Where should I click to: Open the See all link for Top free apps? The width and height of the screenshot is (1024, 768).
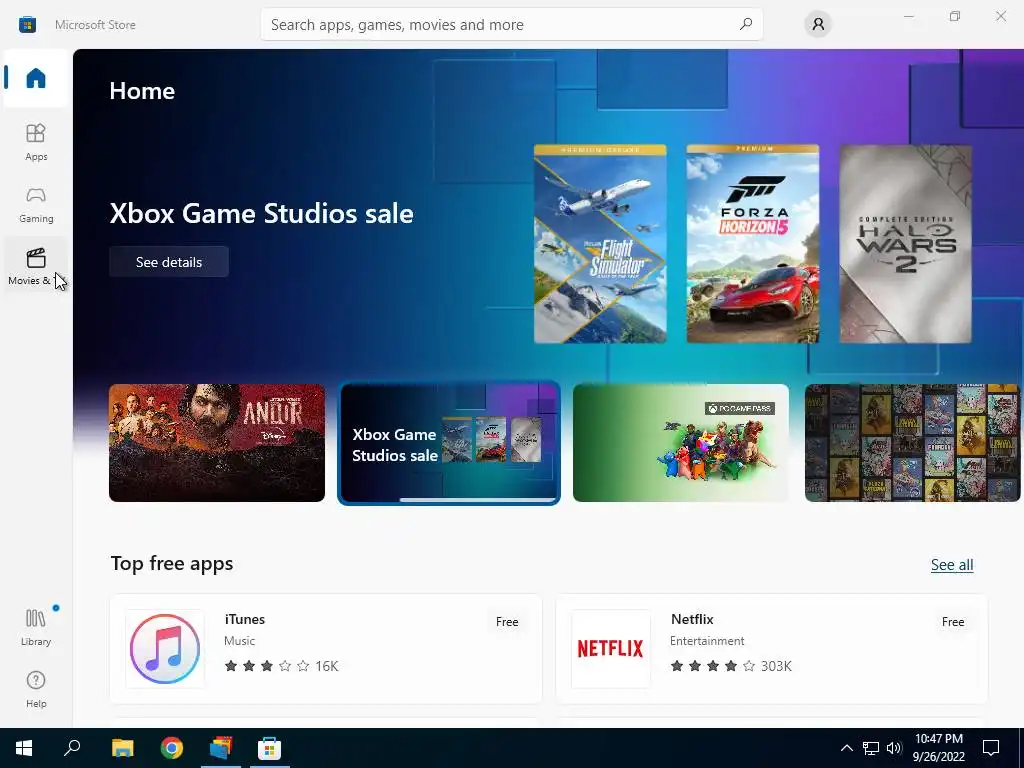[952, 564]
